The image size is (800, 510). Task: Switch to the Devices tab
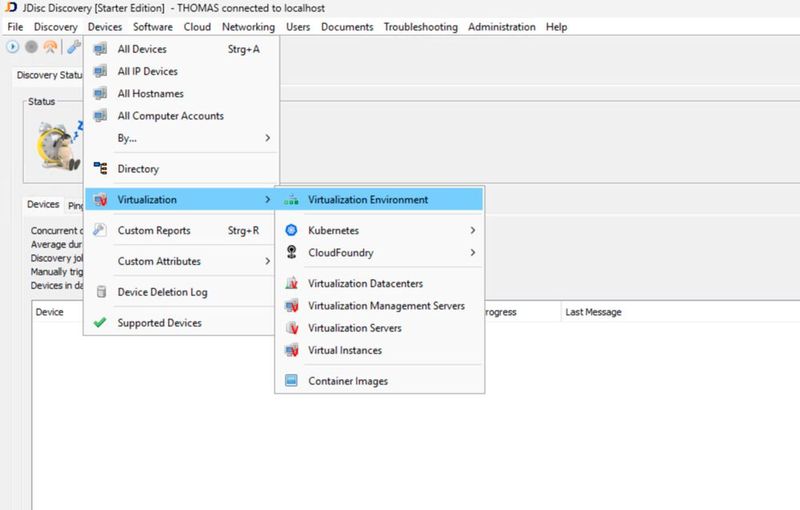point(43,205)
